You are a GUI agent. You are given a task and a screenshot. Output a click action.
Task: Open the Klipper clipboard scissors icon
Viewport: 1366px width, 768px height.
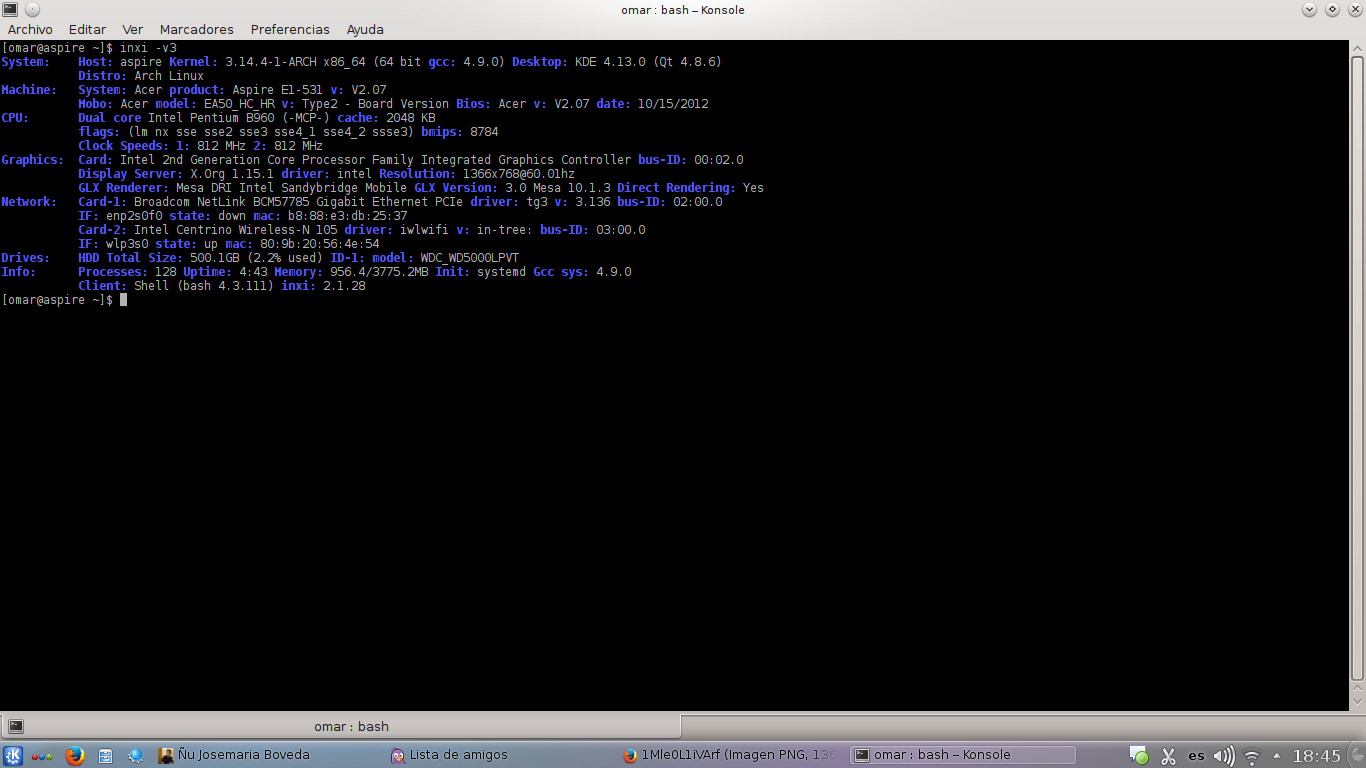pos(1167,756)
